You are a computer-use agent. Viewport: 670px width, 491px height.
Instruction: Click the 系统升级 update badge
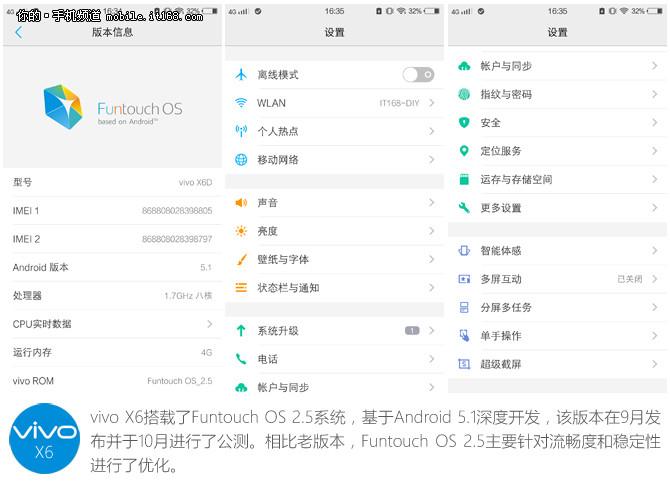pos(412,330)
